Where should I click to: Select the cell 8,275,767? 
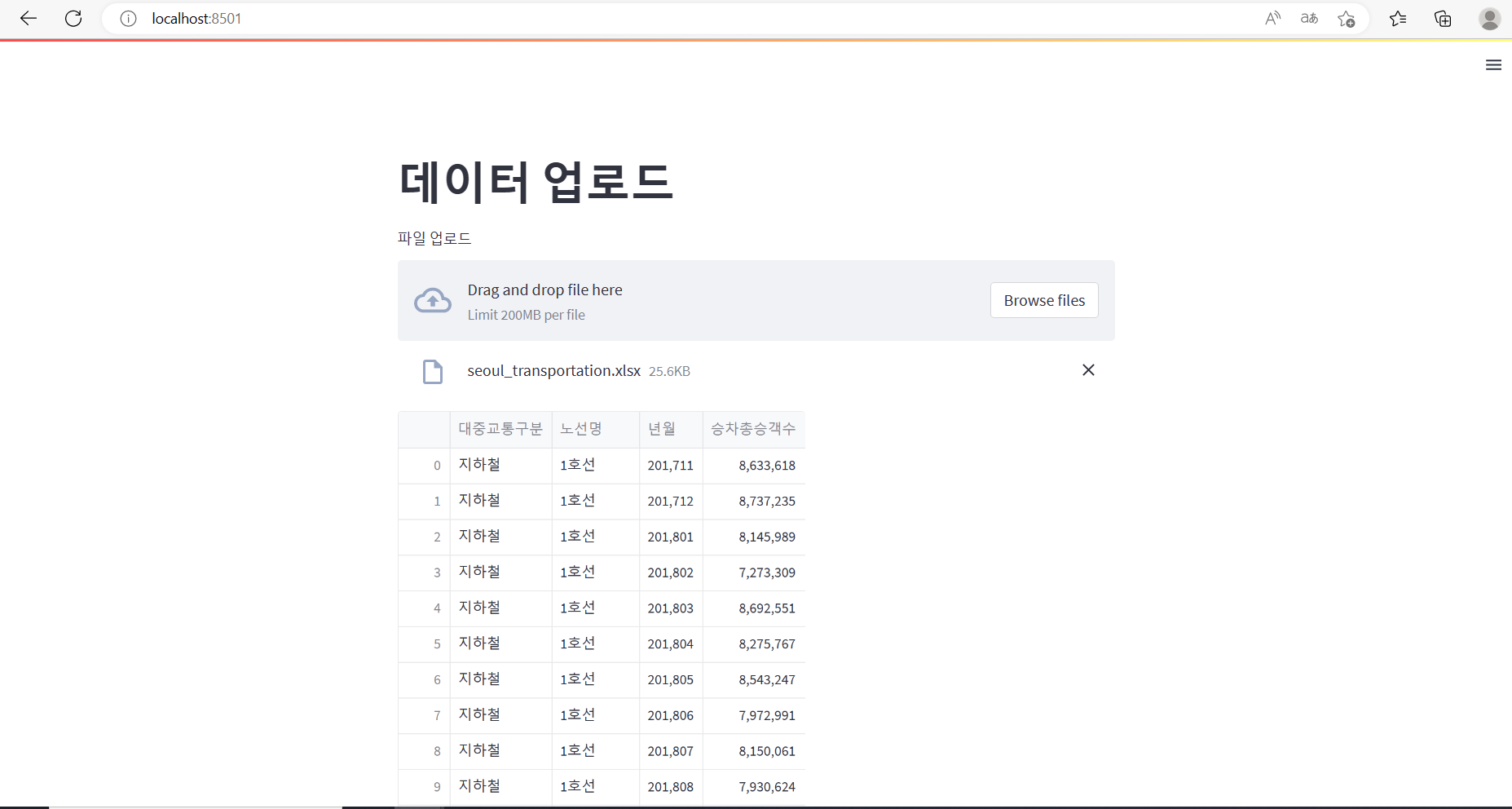tap(754, 644)
